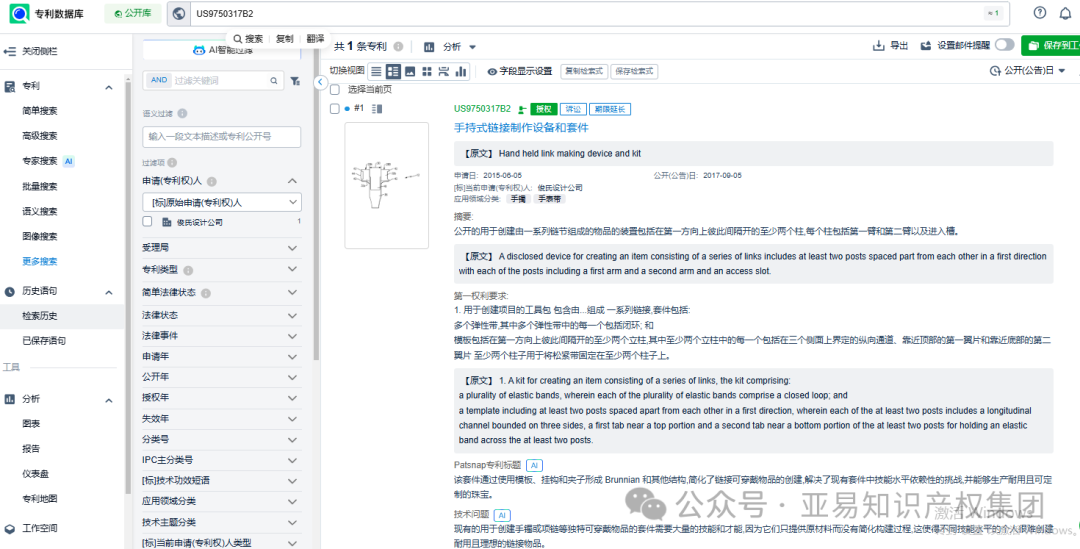Click legal status icon before 授权 tag
Image resolution: width=1080 pixels, height=549 pixels.
tap(523, 109)
